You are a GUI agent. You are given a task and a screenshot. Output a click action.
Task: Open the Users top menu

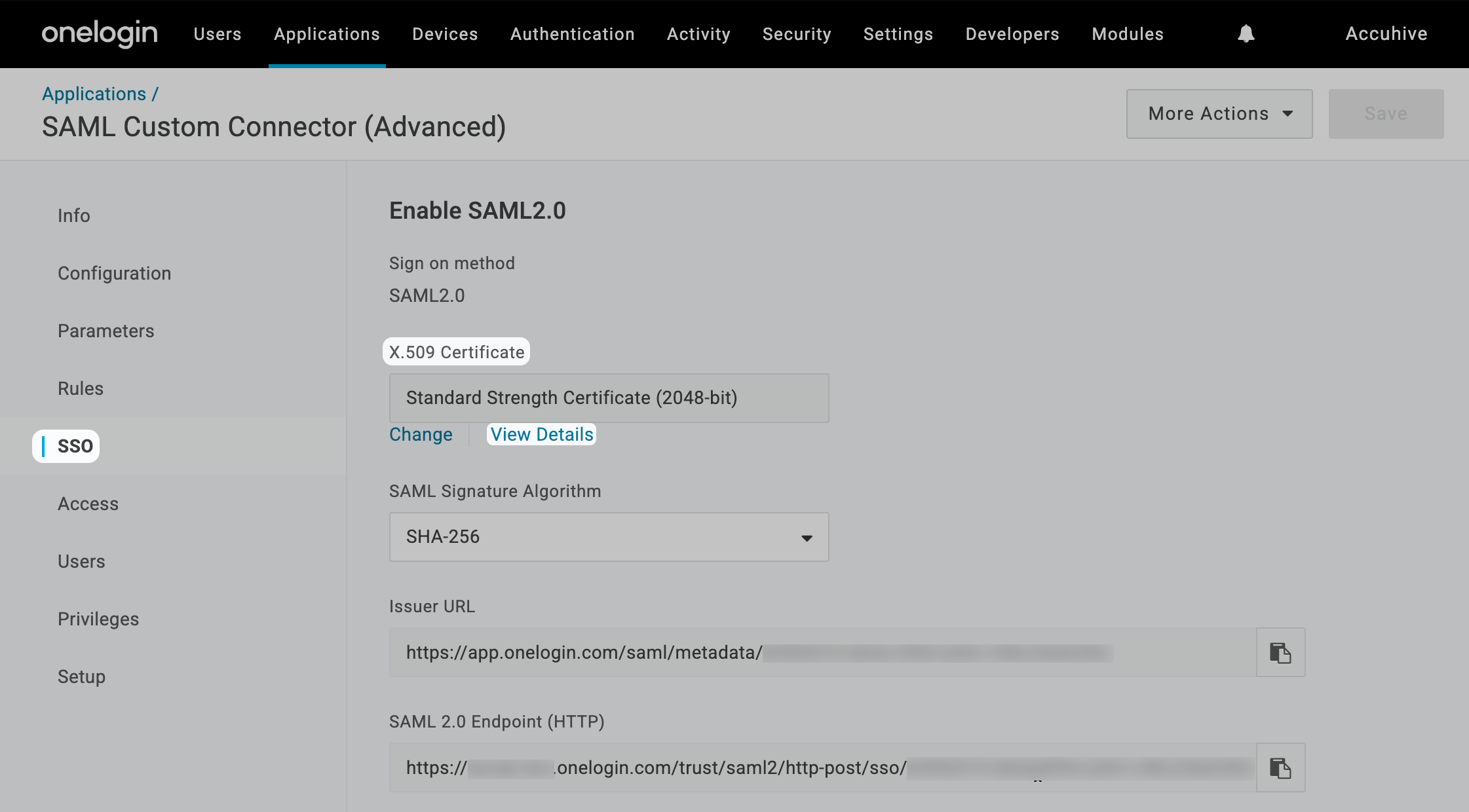point(218,34)
